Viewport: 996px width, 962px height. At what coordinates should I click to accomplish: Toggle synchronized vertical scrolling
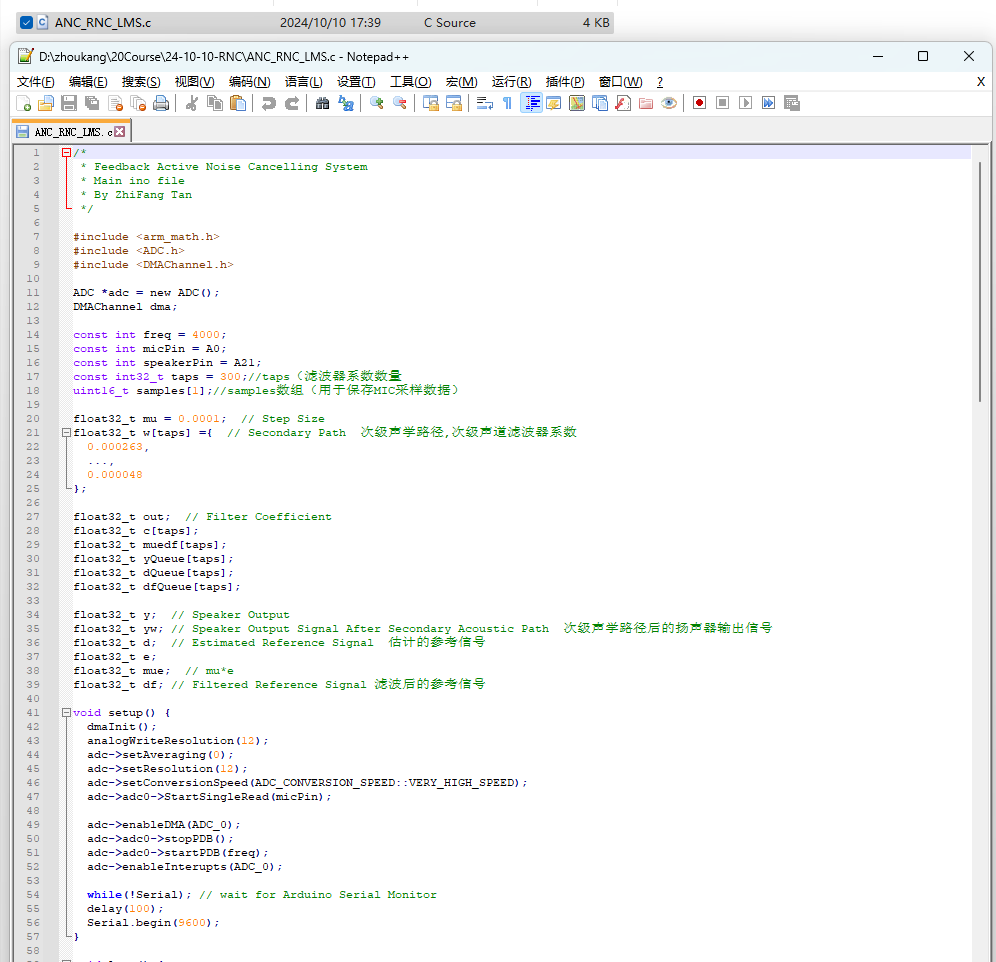point(431,103)
